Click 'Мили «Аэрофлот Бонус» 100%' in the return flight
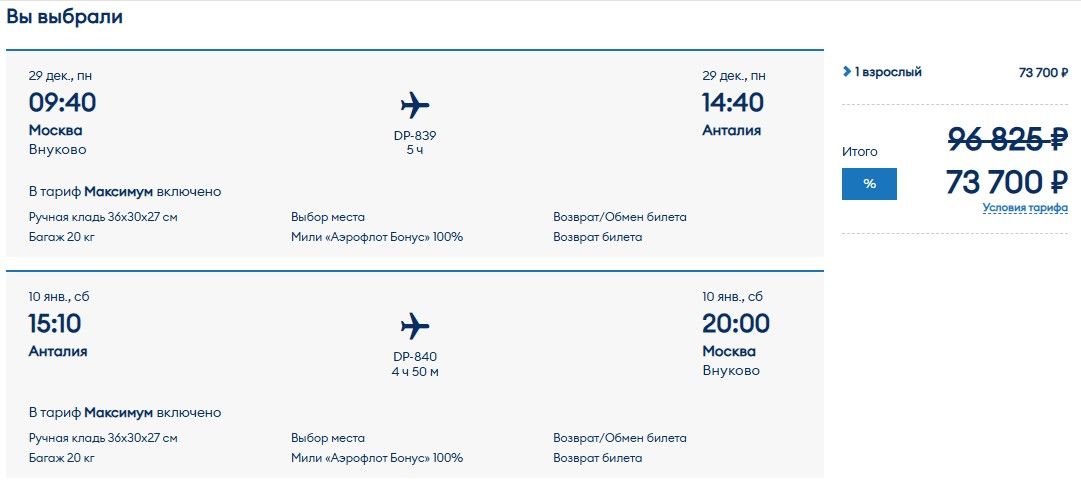 (377, 458)
